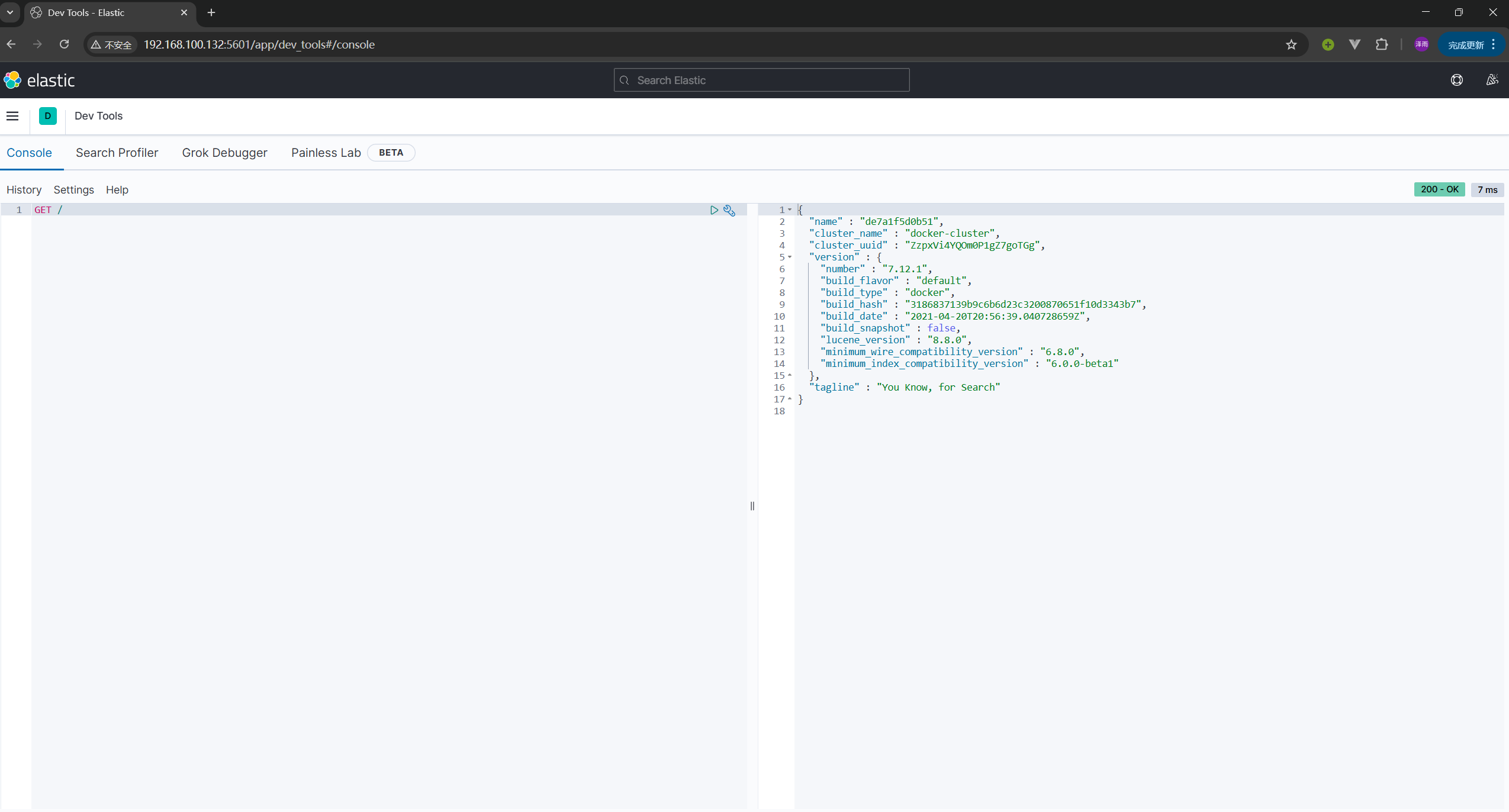Open the Grok Debugger tab

[x=224, y=153]
